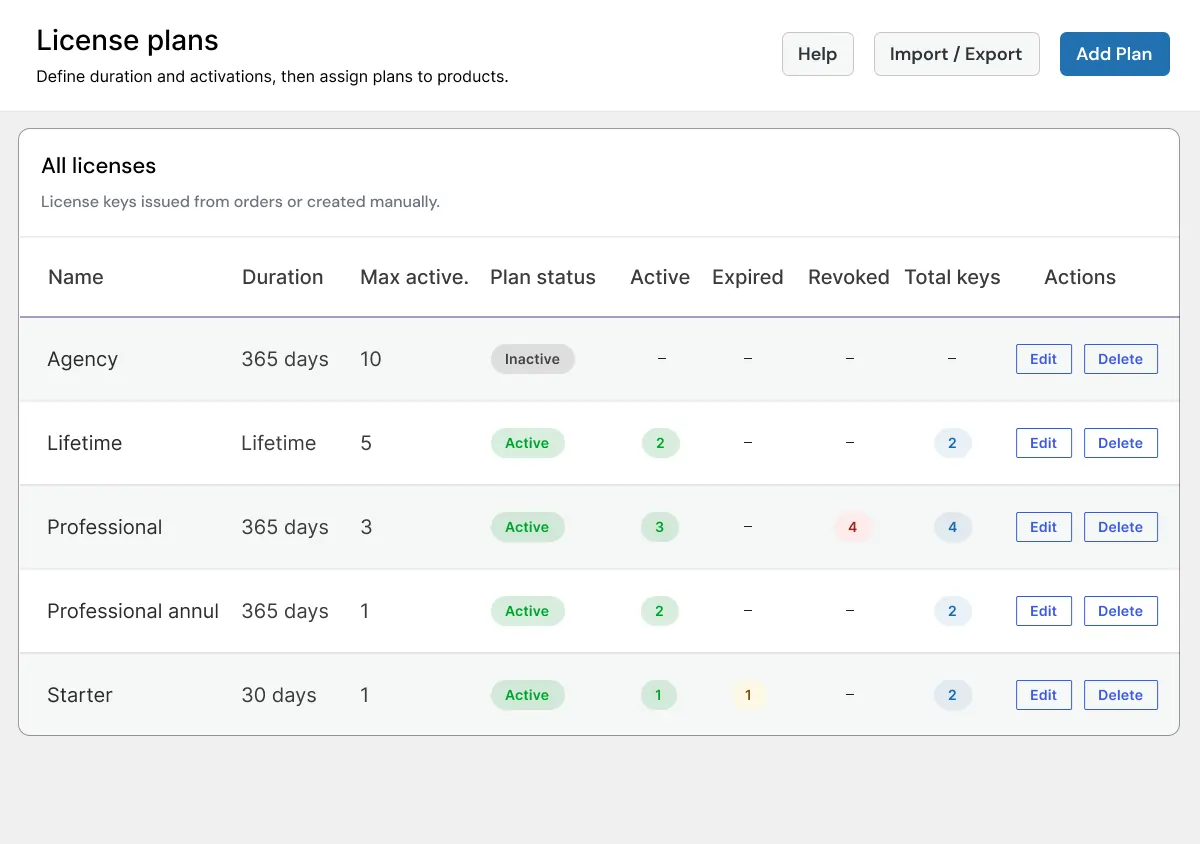Delete the Agency plan
Viewport: 1200px width, 844px height.
coord(1120,359)
